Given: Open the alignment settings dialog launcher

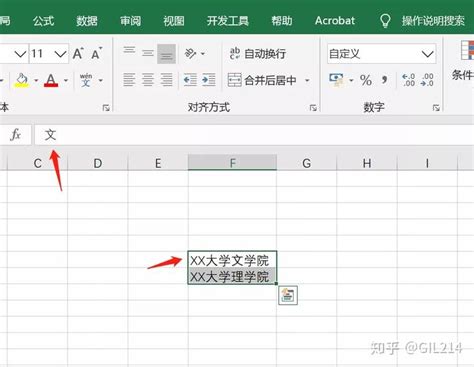Looking at the screenshot, I should click(313, 108).
